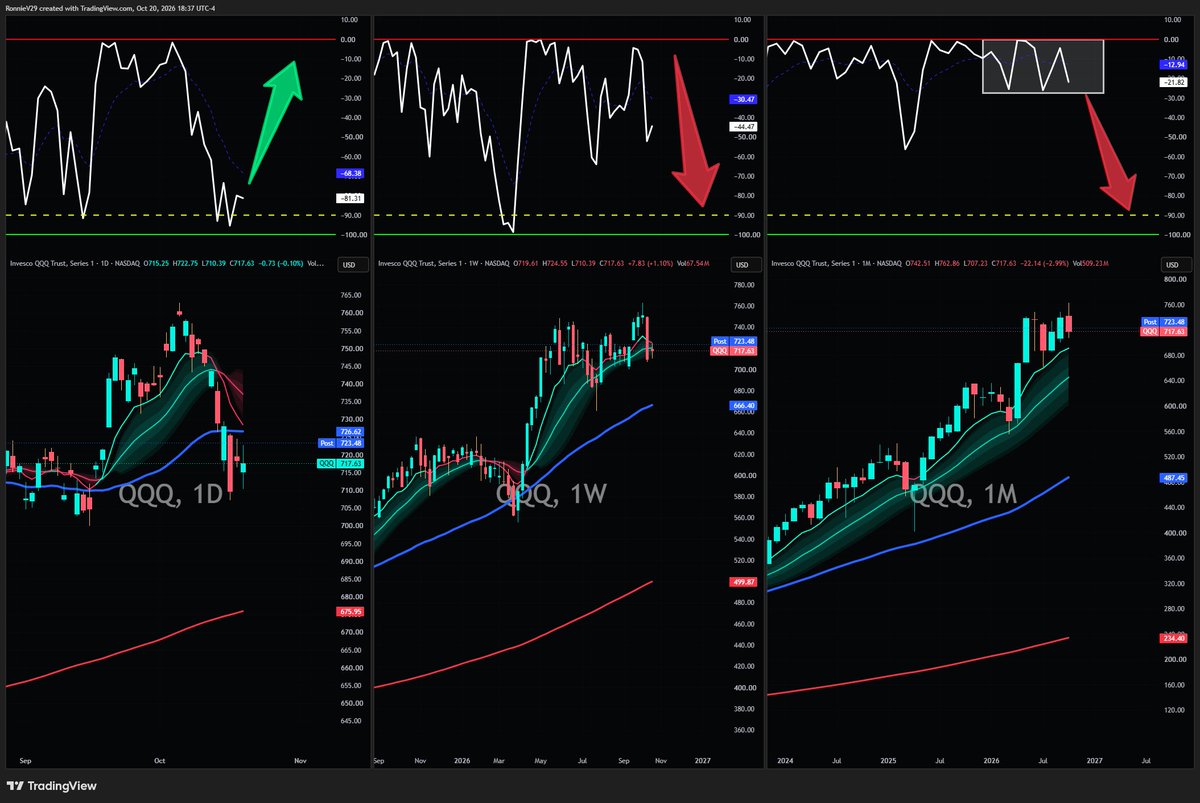The width and height of the screenshot is (1200, 803).
Task: Click the QQQ 717.63 label on weekly chart
Action: click(x=733, y=351)
